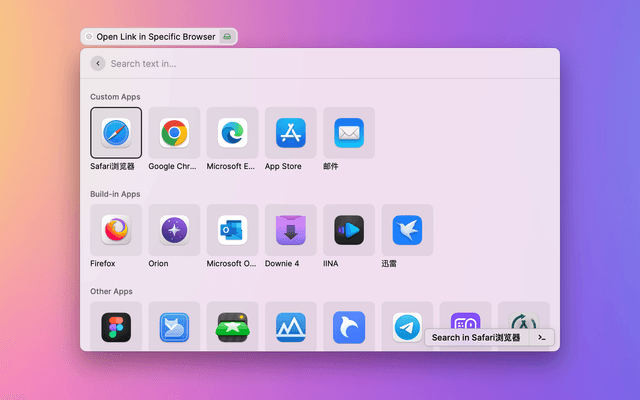Click the Search in Safari浏览器 button
The width and height of the screenshot is (640, 400).
476,338
